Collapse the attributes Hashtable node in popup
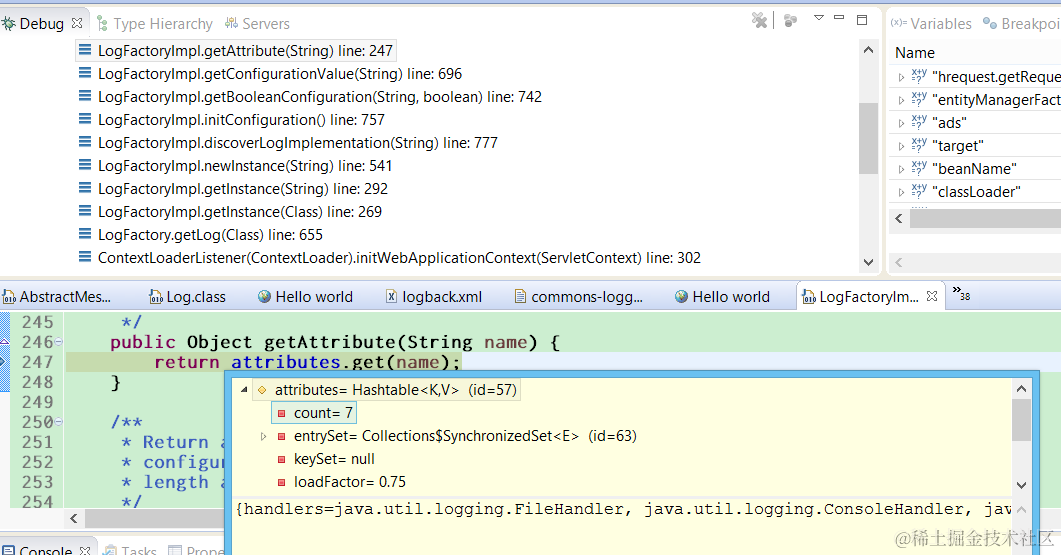The height and width of the screenshot is (555, 1061). [244, 390]
